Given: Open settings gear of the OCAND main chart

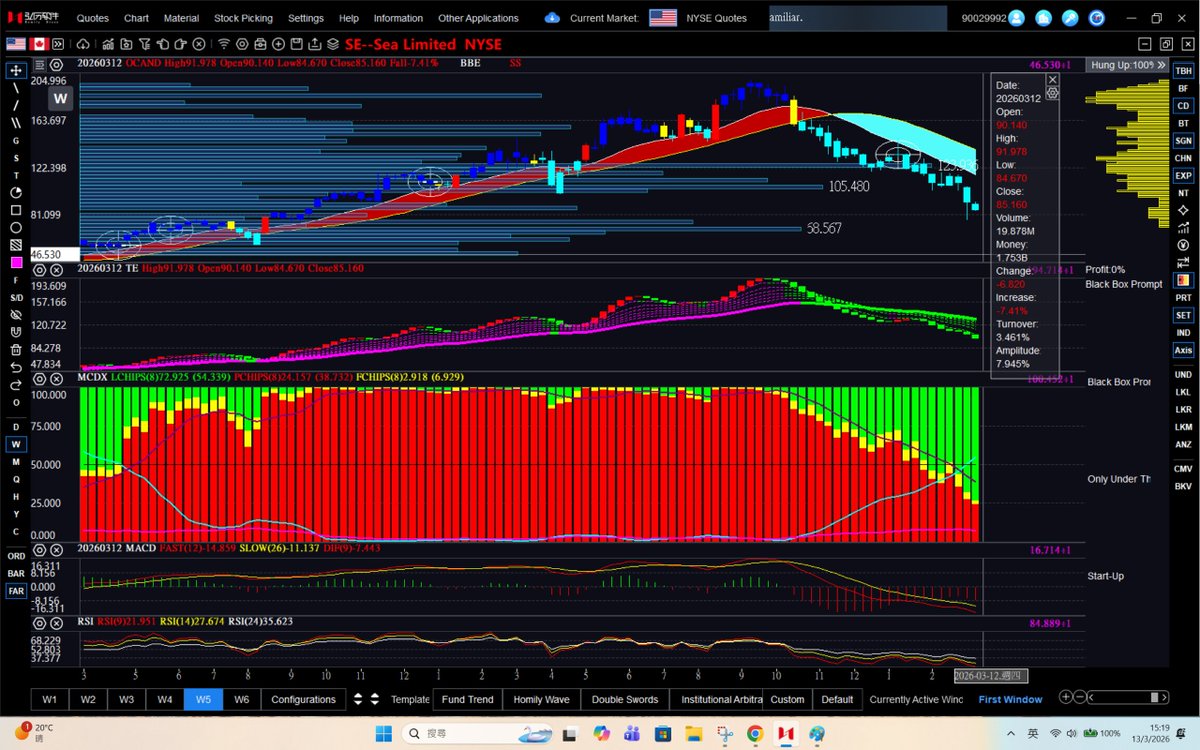Looking at the screenshot, I should pyautogui.click(x=56, y=65).
